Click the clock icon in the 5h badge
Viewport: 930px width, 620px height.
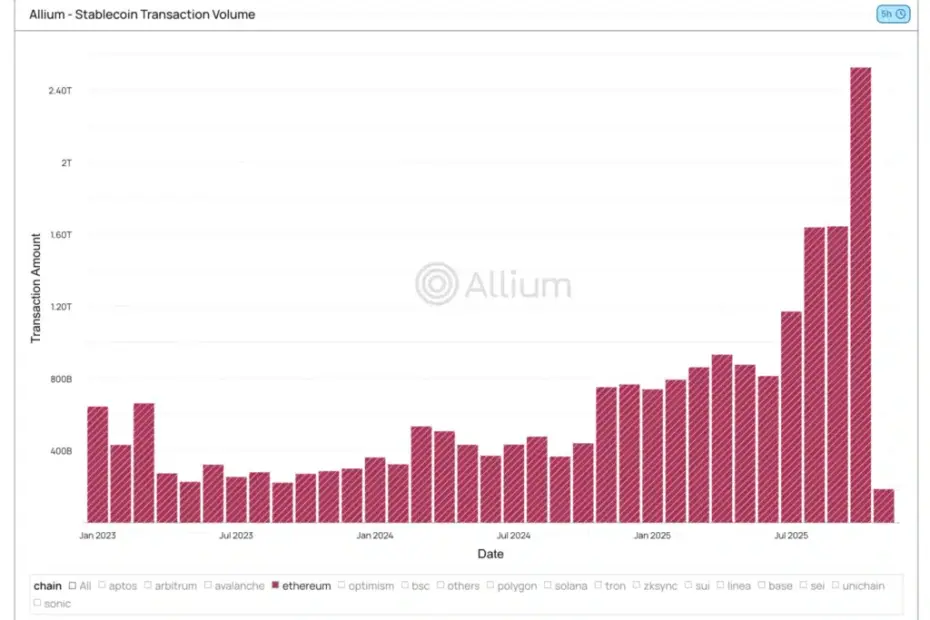(x=900, y=14)
